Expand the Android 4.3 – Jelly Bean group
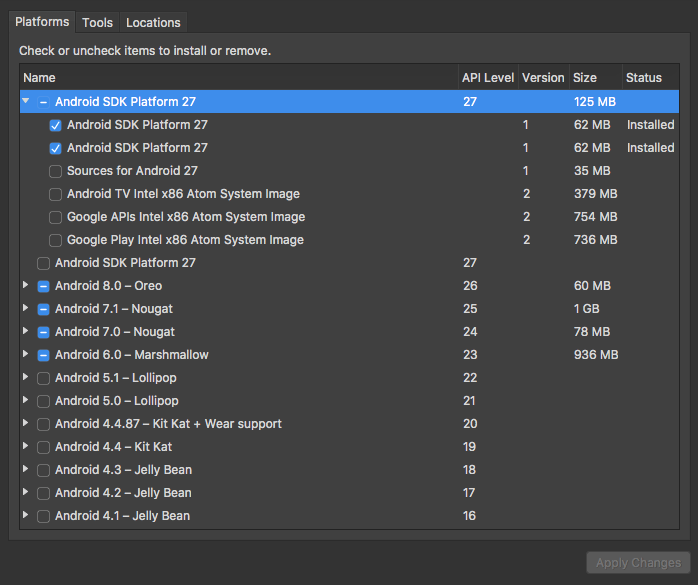The width and height of the screenshot is (698, 585). [26, 470]
